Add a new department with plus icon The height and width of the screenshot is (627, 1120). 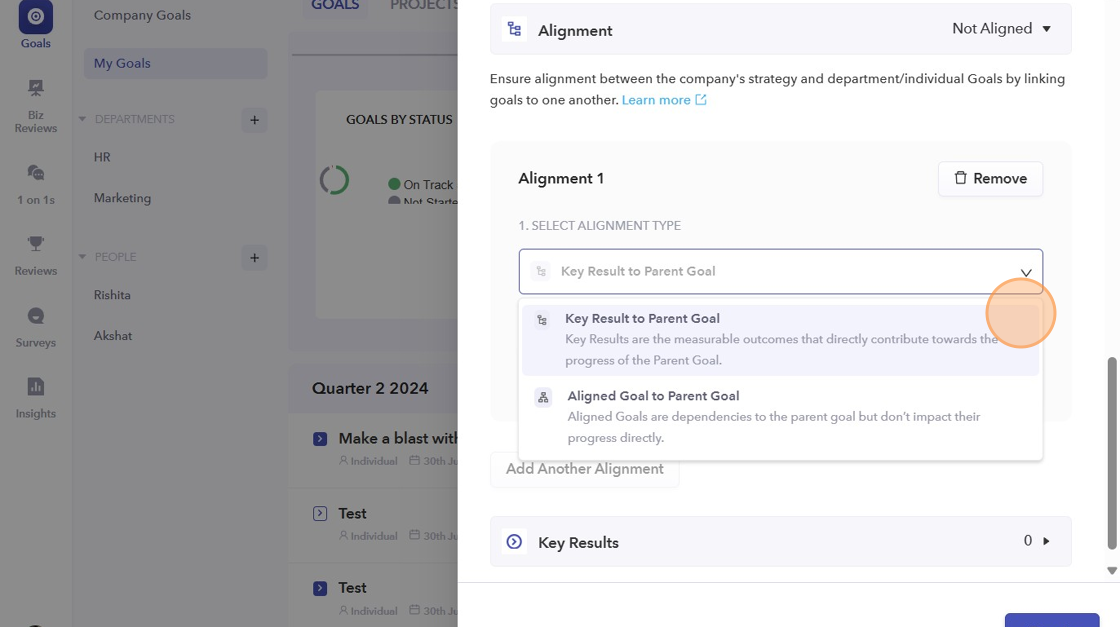tap(254, 120)
